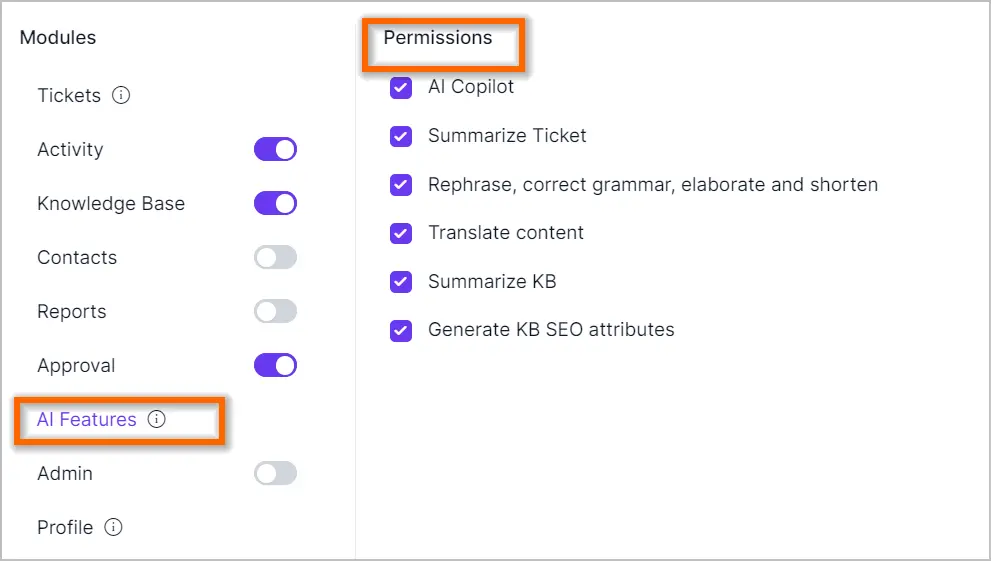Viewport: 991px width, 561px height.
Task: Click the Permissions heading
Action: [438, 37]
